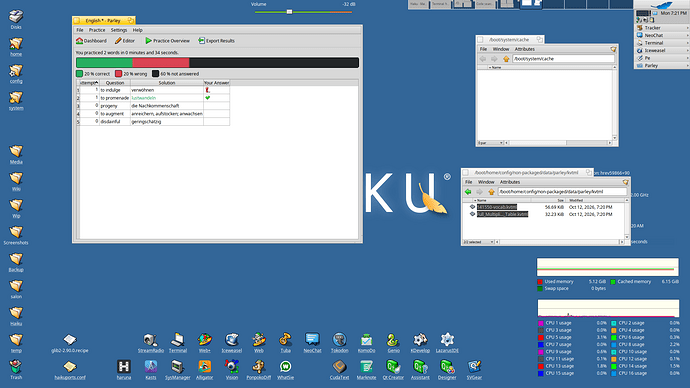690x388 pixels.
Task: Launch Terminal desktop icon
Action: (178, 343)
